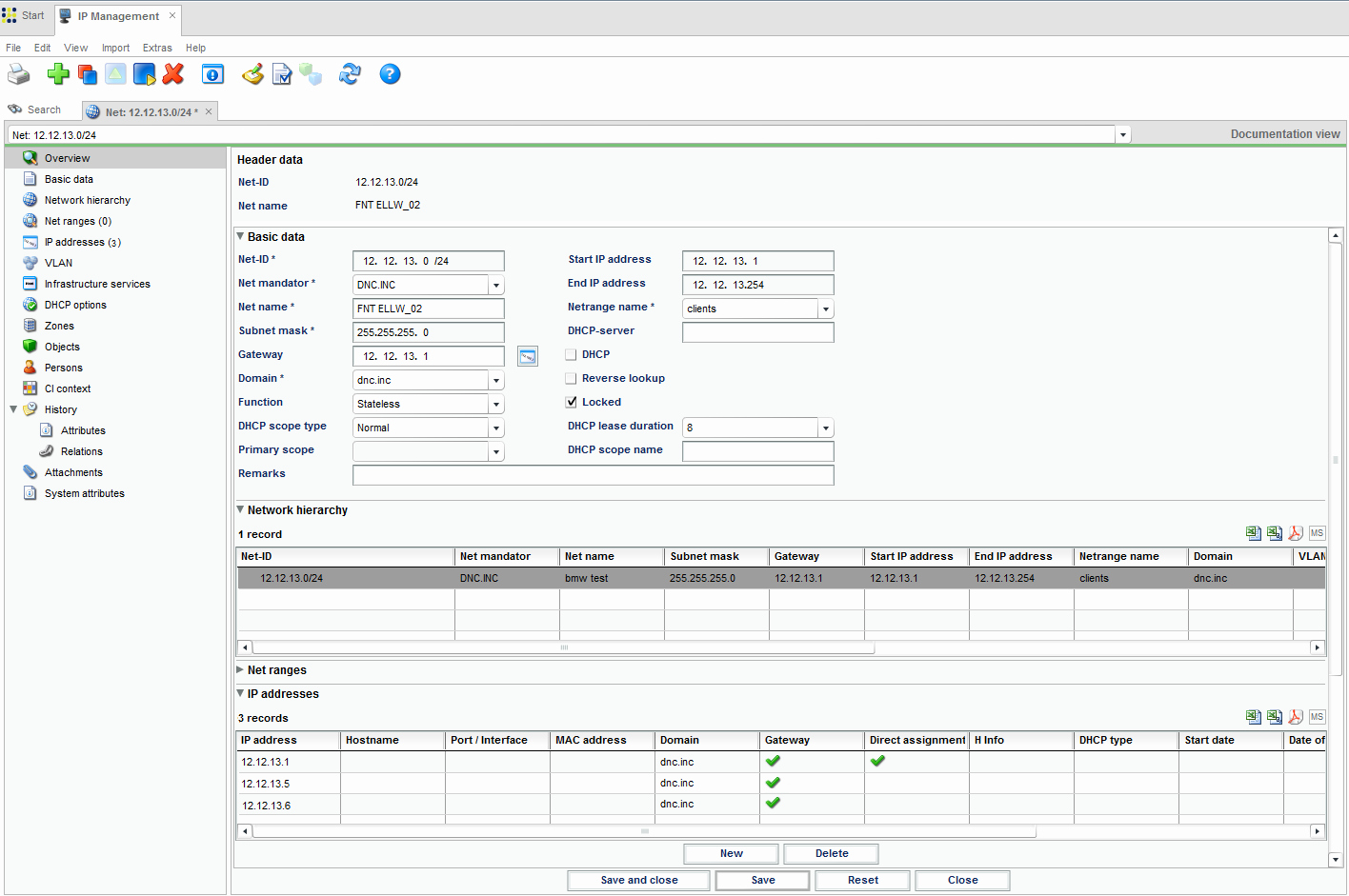The width and height of the screenshot is (1349, 896).
Task: Click into the Remarks text field
Action: pos(593,475)
